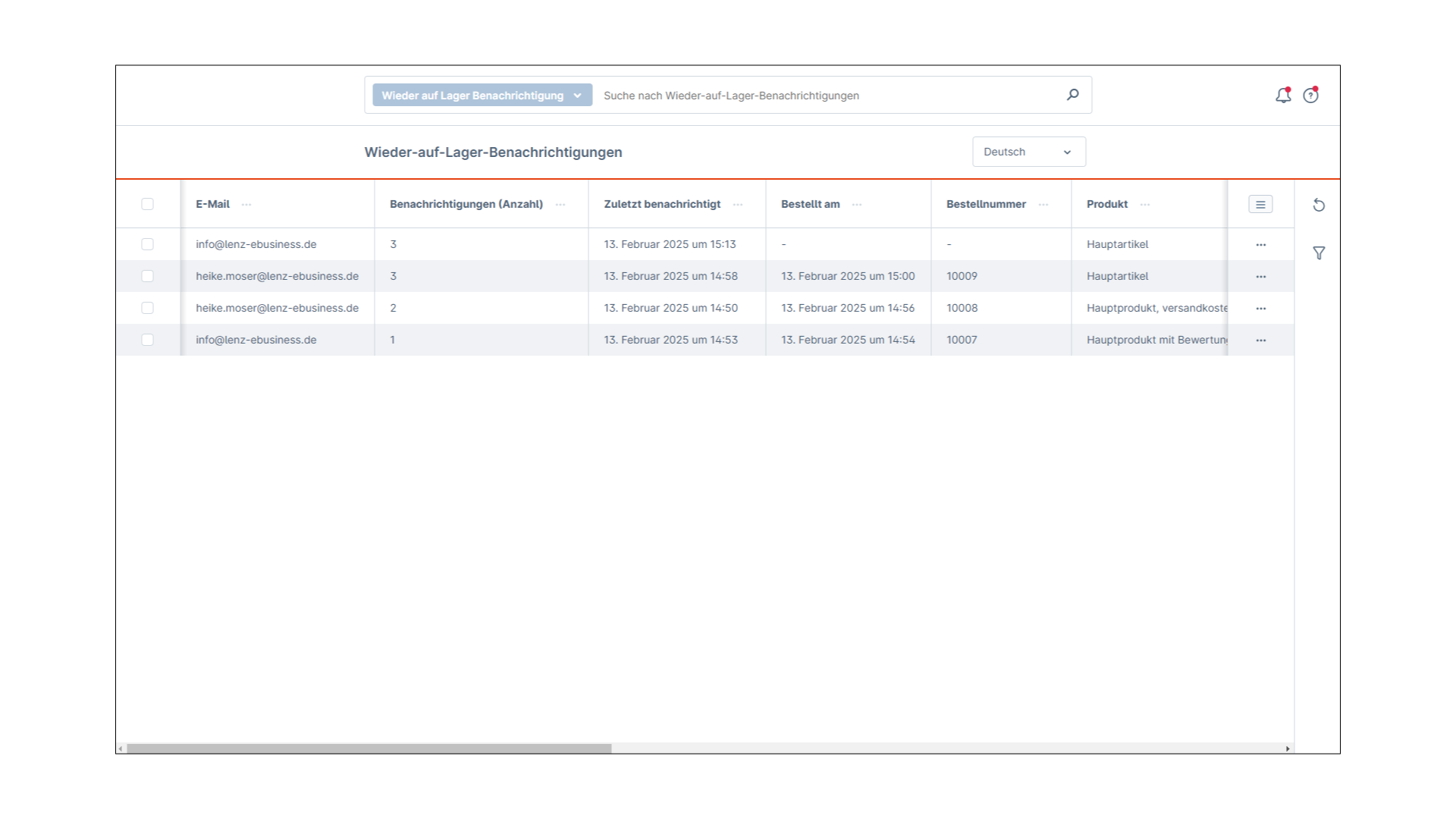Sort by the E-Mail column header
The image size is (1456, 819).
click(212, 204)
